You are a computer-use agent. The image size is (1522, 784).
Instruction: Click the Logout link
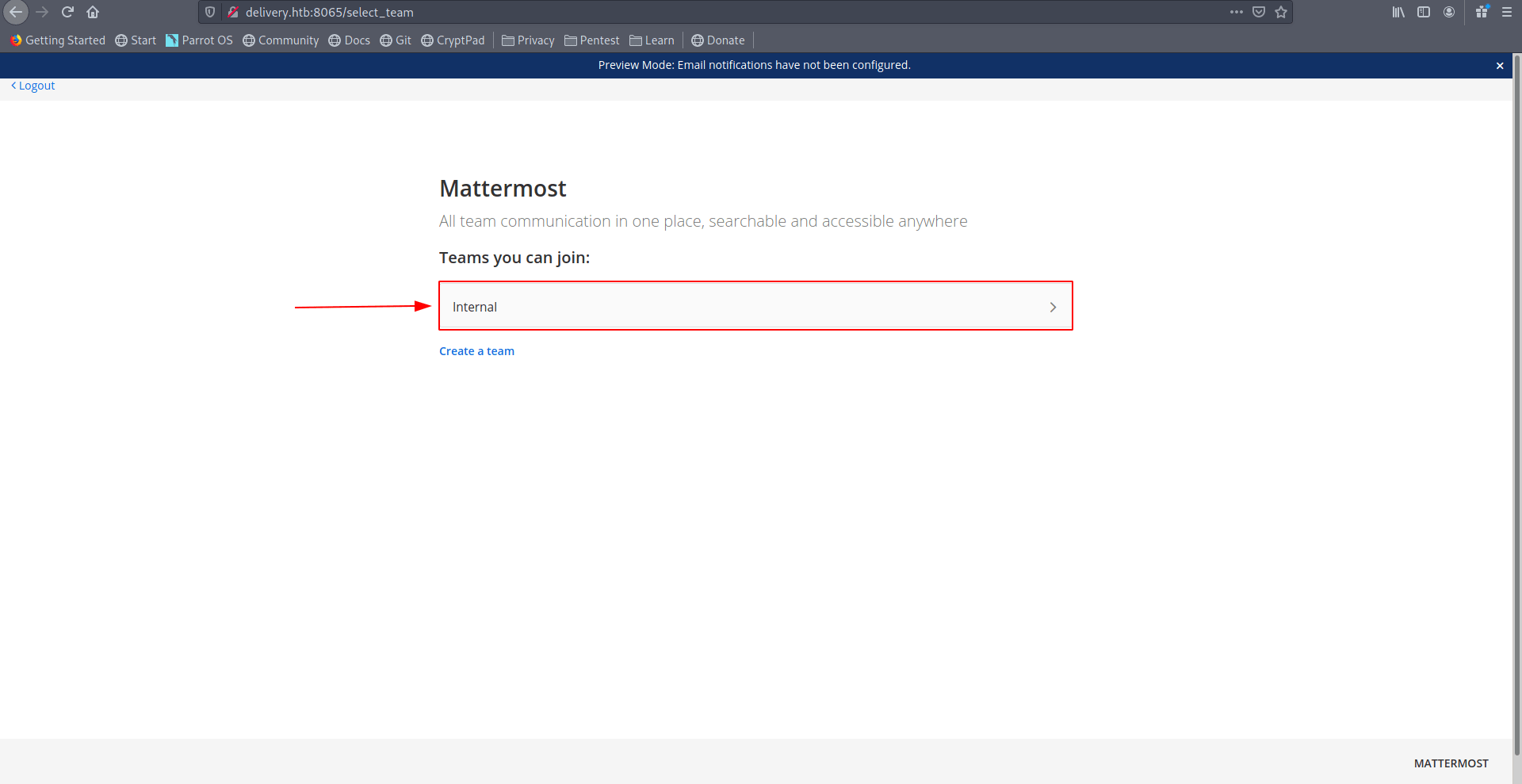(33, 86)
